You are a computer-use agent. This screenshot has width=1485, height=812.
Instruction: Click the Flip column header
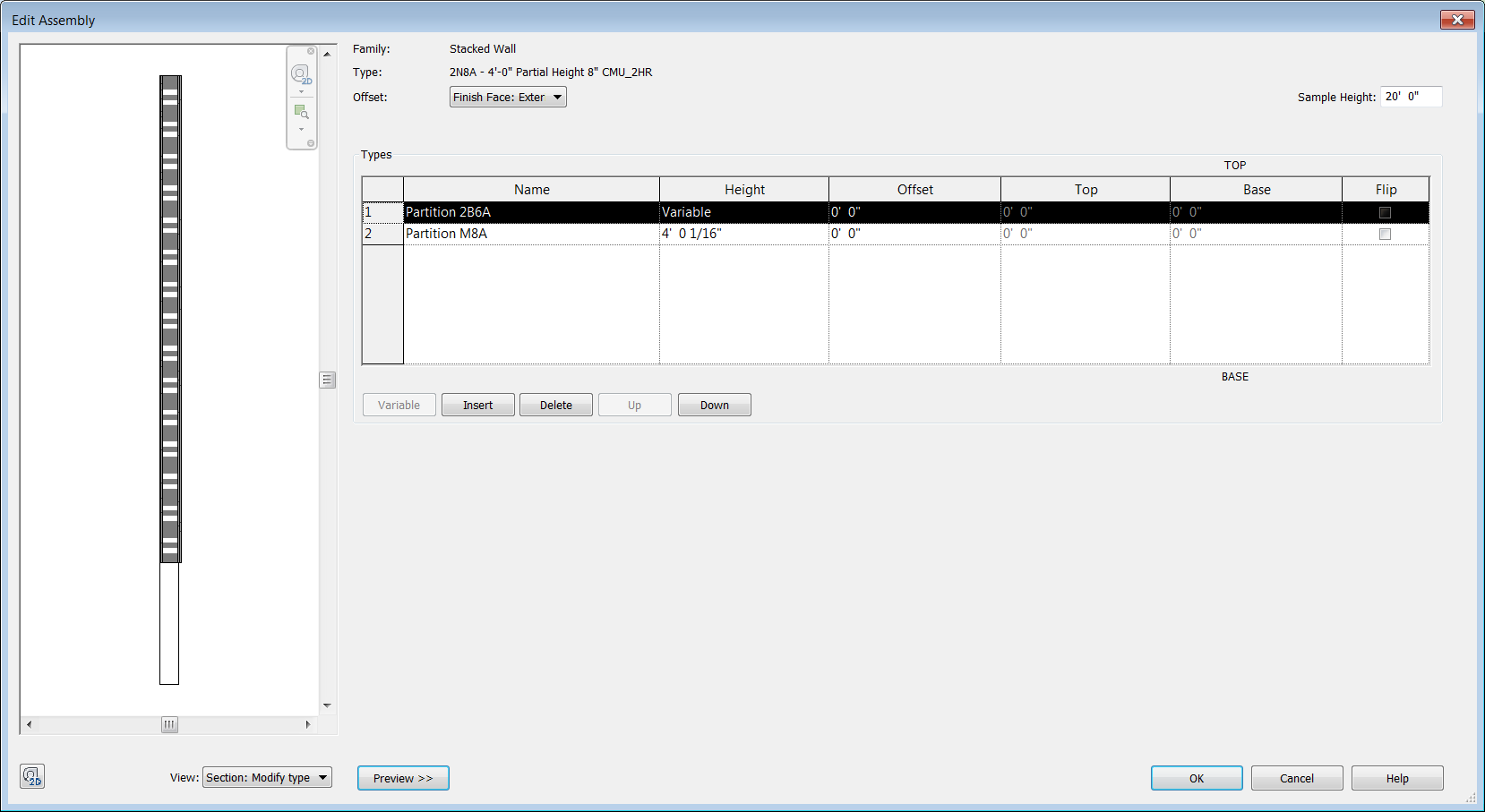(x=1386, y=189)
